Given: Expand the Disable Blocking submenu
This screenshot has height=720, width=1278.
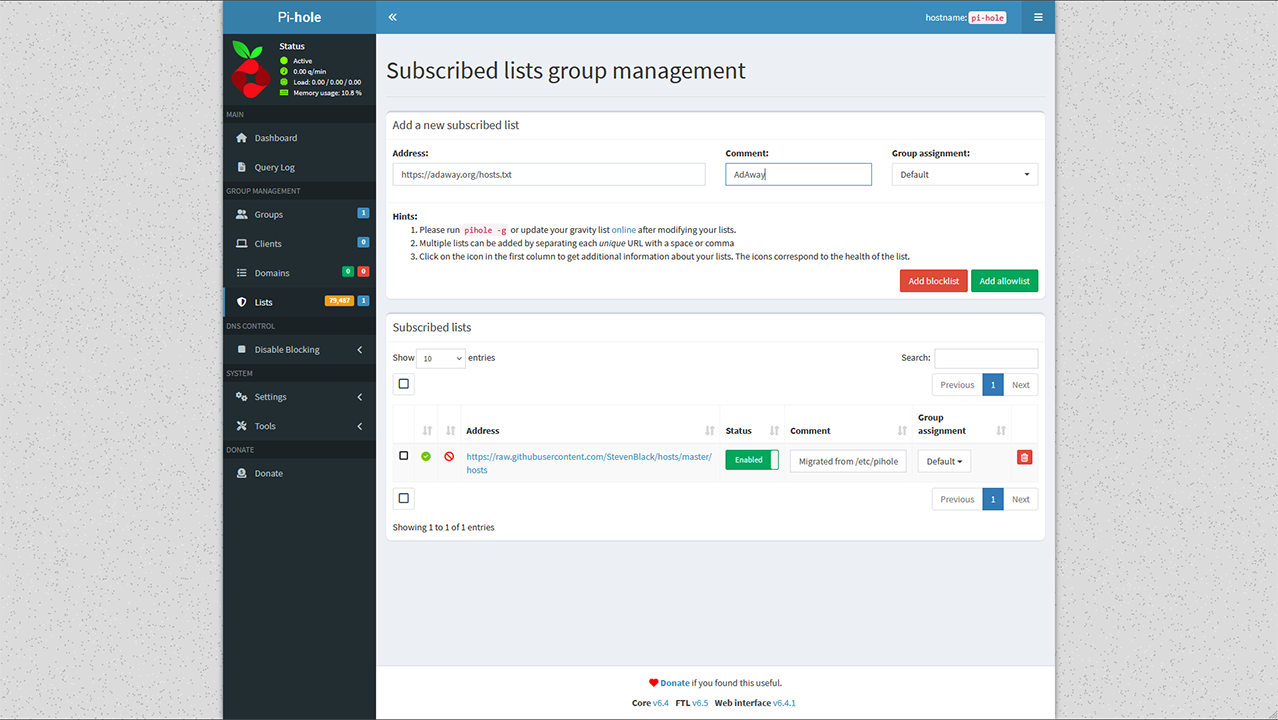Looking at the screenshot, I should (299, 350).
